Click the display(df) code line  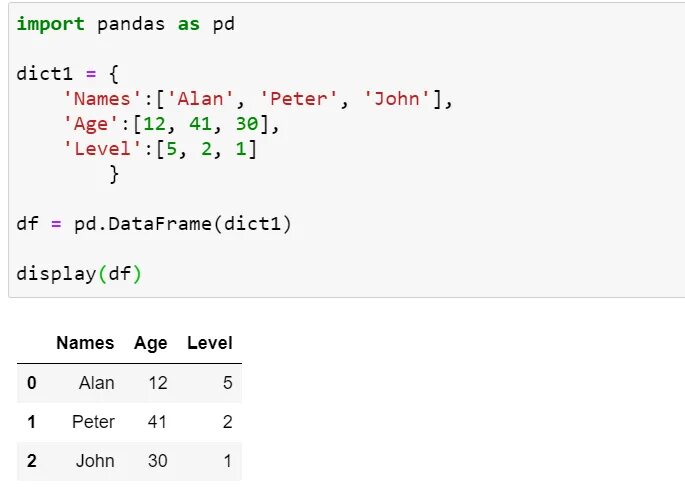(79, 272)
